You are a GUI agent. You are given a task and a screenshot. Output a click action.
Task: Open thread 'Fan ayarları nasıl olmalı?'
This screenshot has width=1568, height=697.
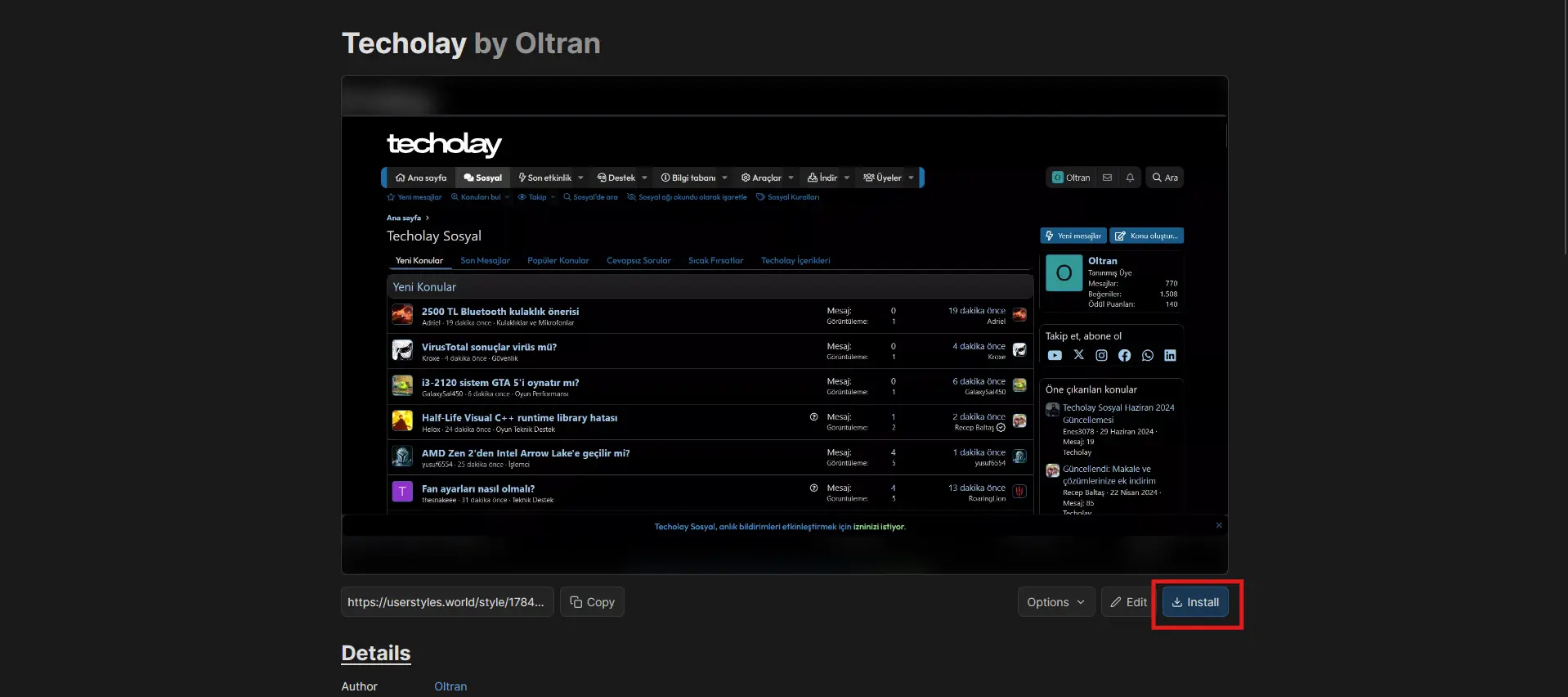(x=478, y=489)
